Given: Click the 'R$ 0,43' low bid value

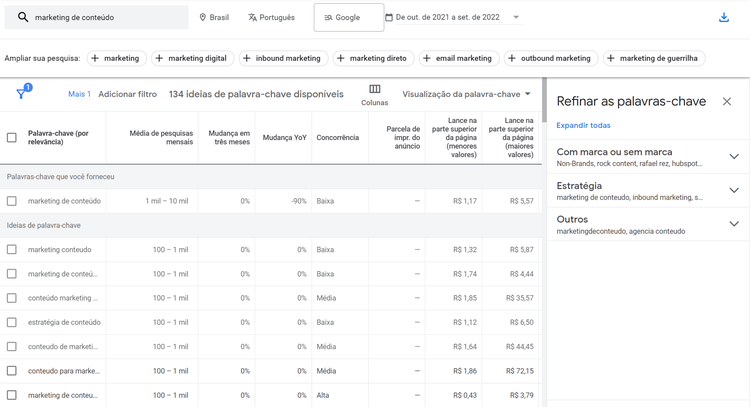Looking at the screenshot, I should 465,395.
